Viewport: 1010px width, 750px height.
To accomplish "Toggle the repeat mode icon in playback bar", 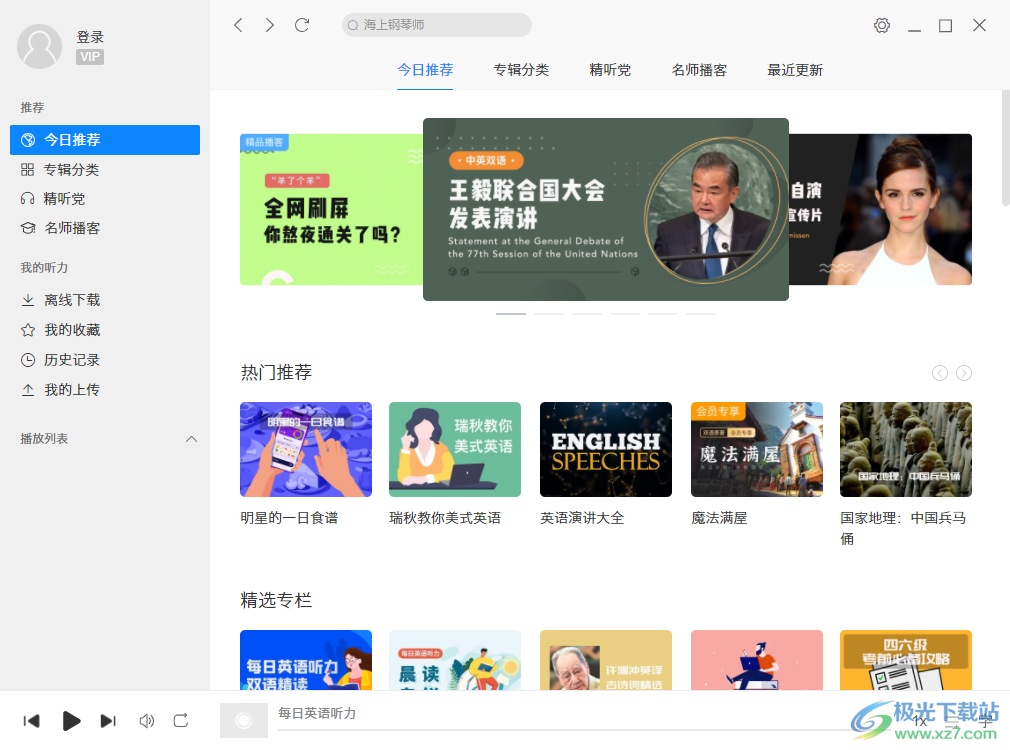I will 181,720.
